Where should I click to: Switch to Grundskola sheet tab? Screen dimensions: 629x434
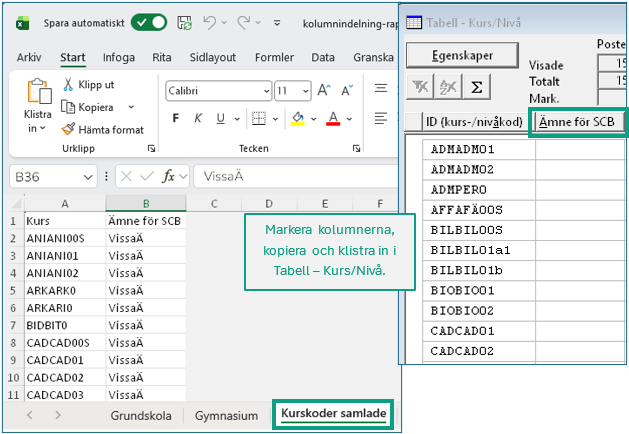click(141, 416)
